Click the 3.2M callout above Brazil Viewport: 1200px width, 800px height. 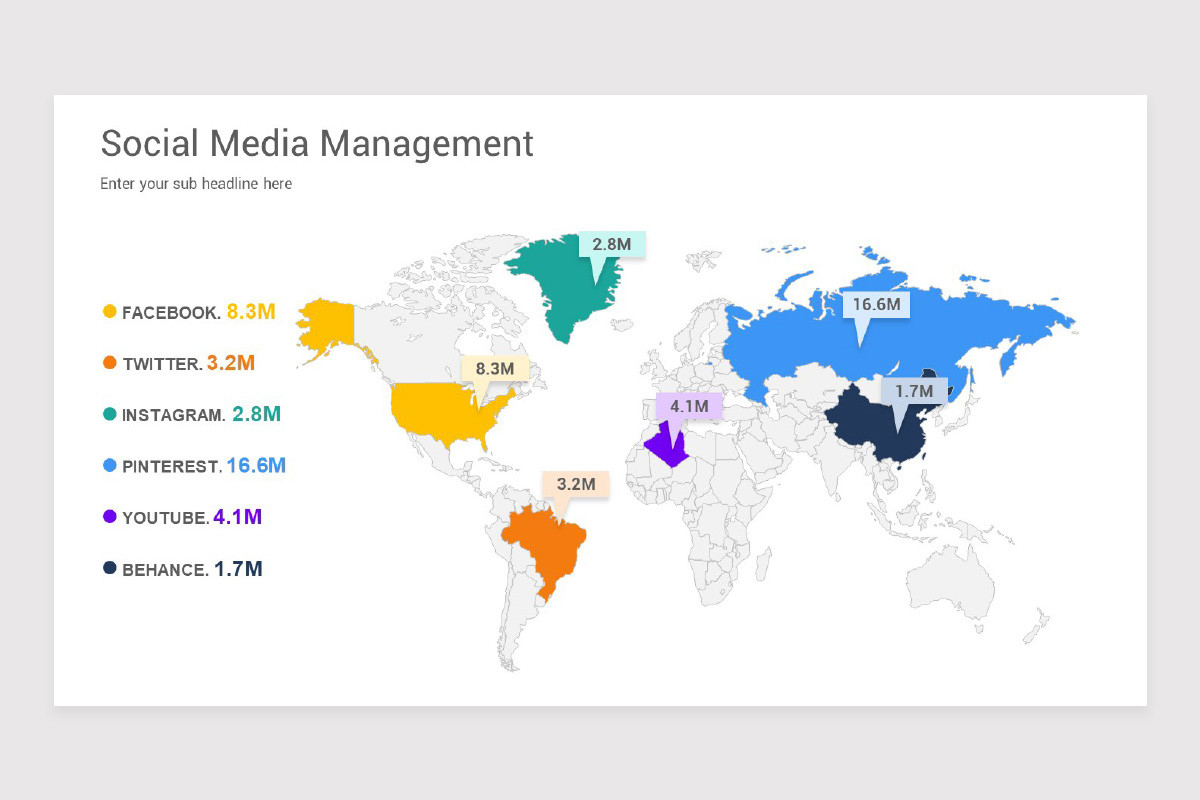576,485
